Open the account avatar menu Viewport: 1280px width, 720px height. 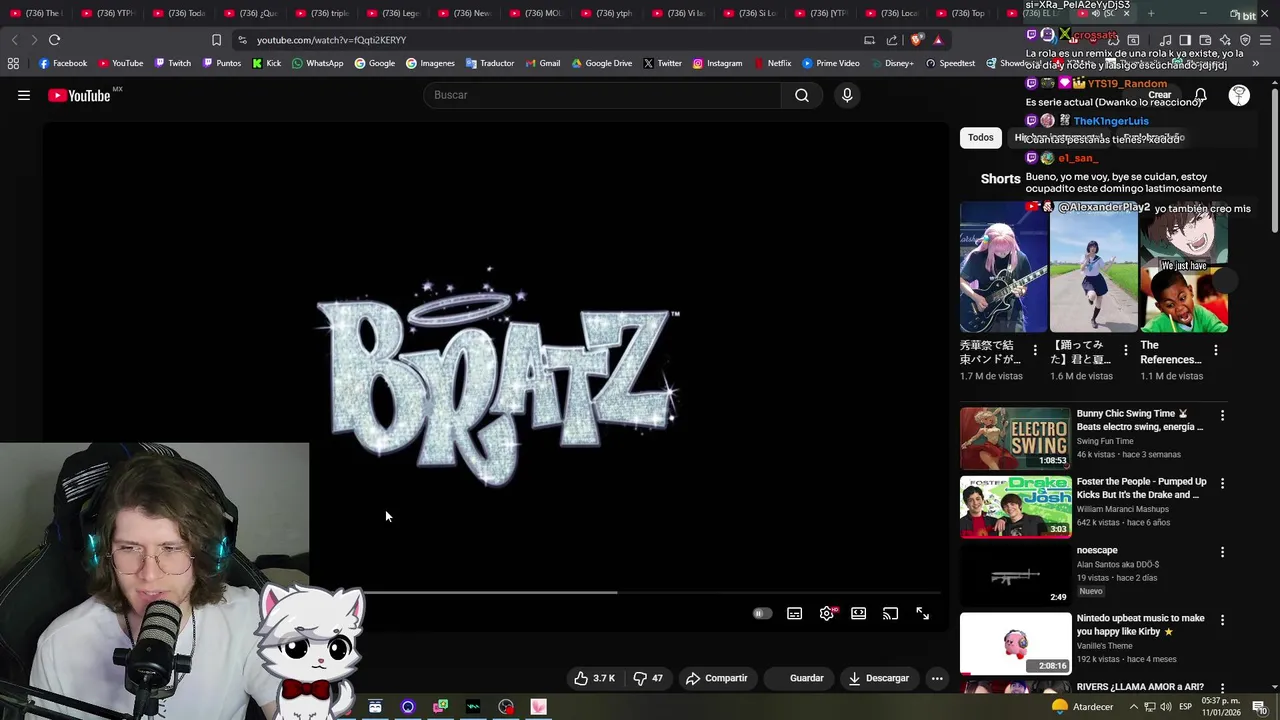[x=1239, y=95]
